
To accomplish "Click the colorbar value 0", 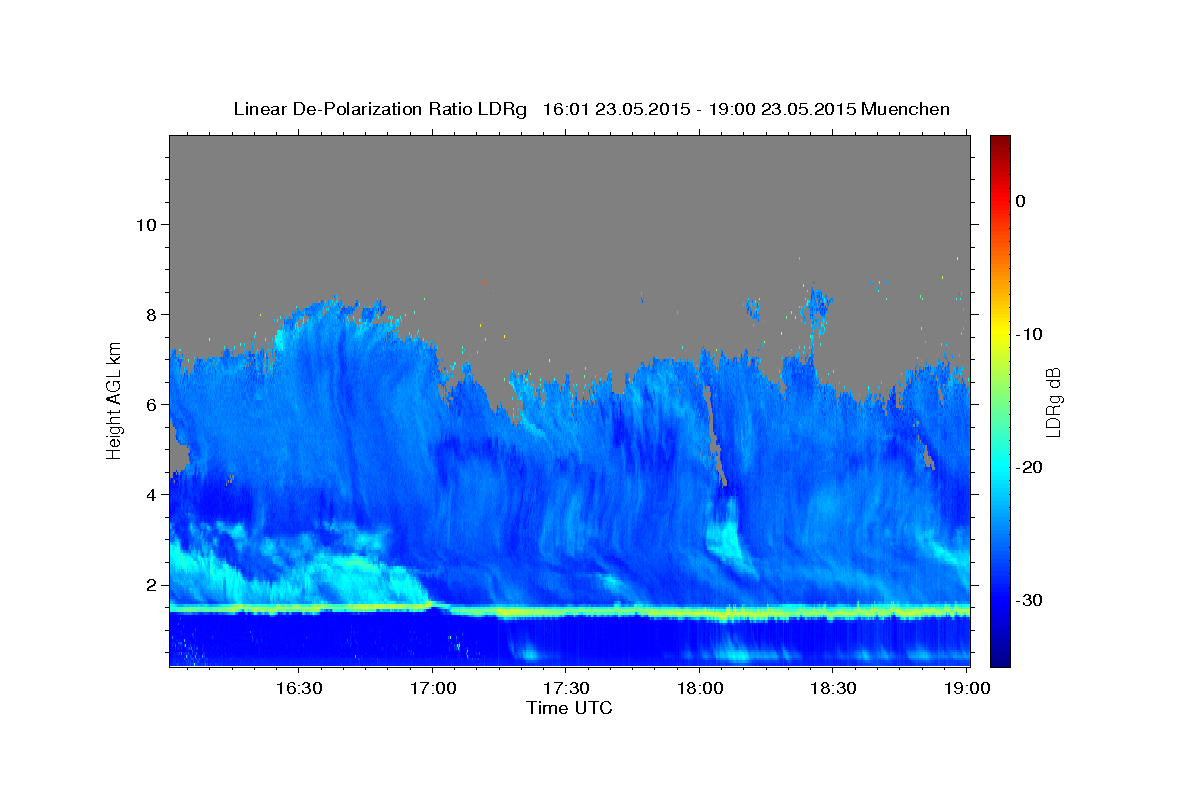I will (1020, 201).
